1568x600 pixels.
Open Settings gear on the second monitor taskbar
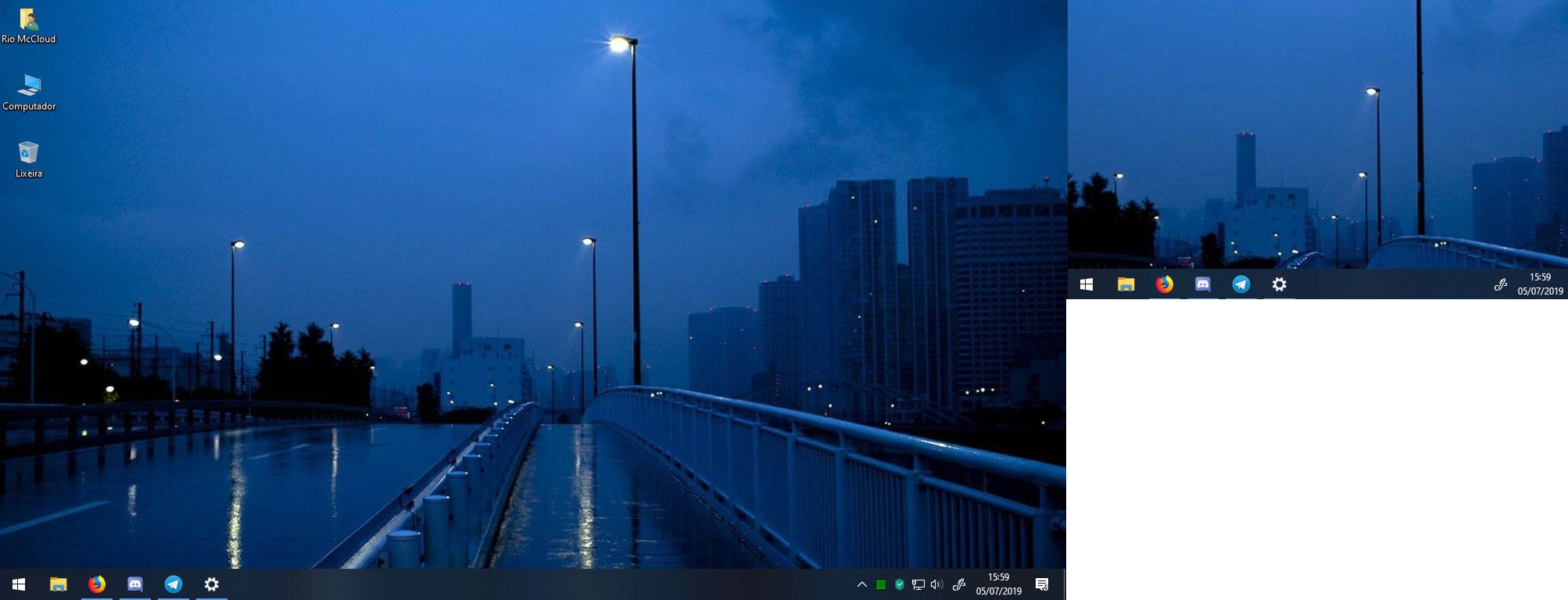[x=1280, y=284]
